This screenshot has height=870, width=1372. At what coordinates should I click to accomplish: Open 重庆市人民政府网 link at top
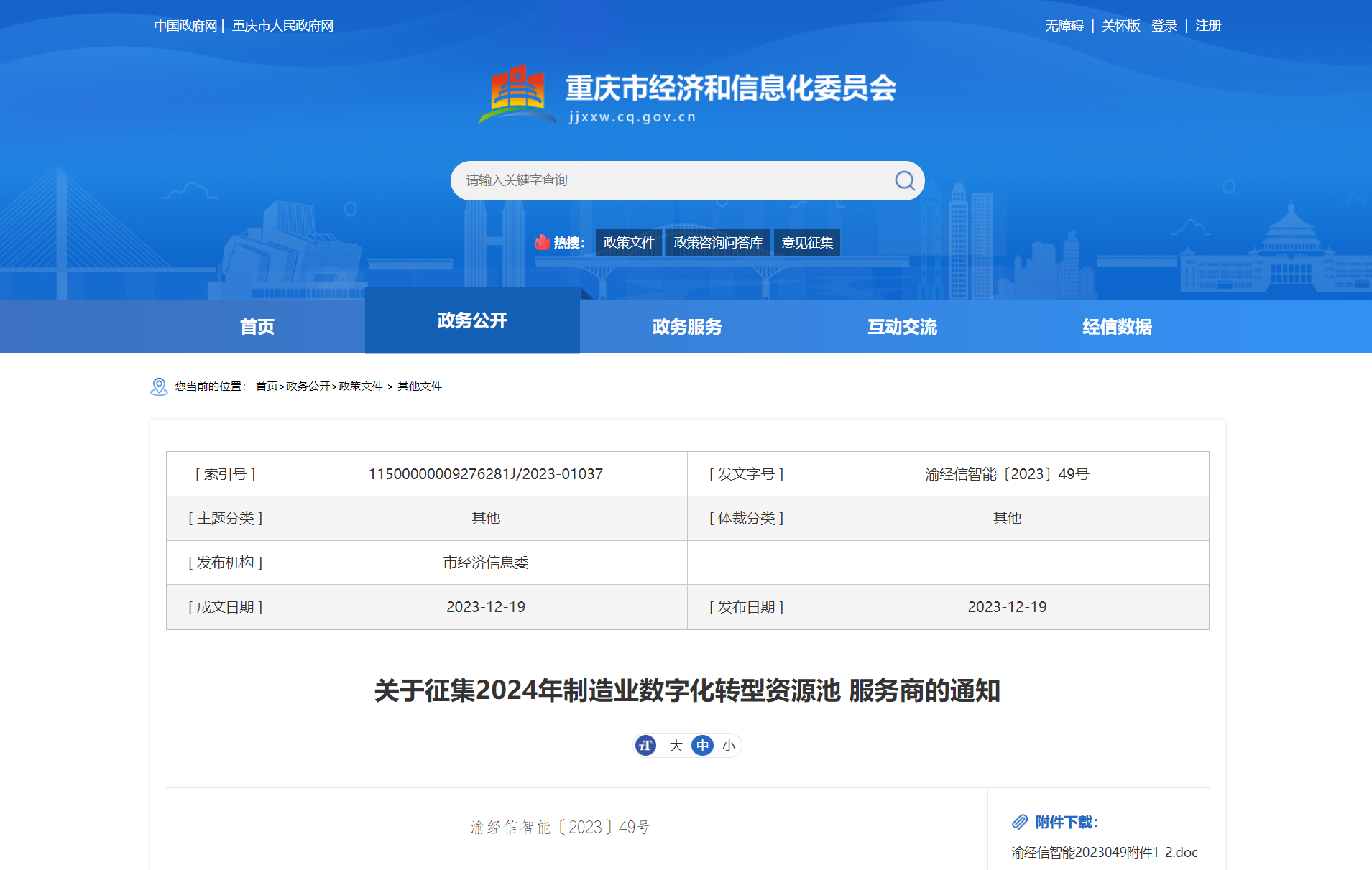tap(282, 26)
